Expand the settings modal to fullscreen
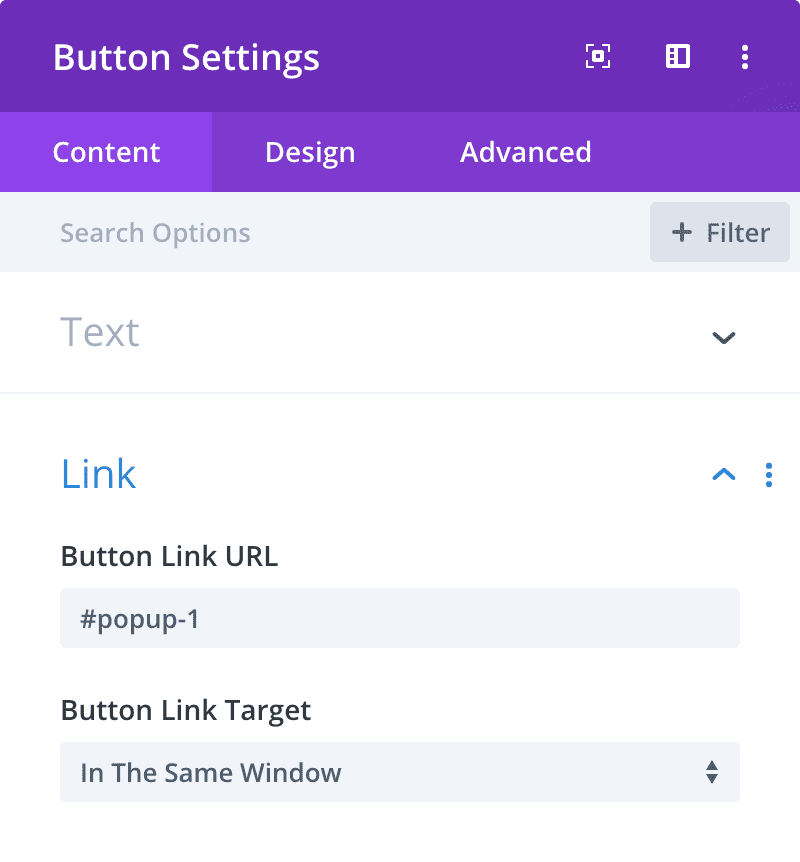 [598, 56]
